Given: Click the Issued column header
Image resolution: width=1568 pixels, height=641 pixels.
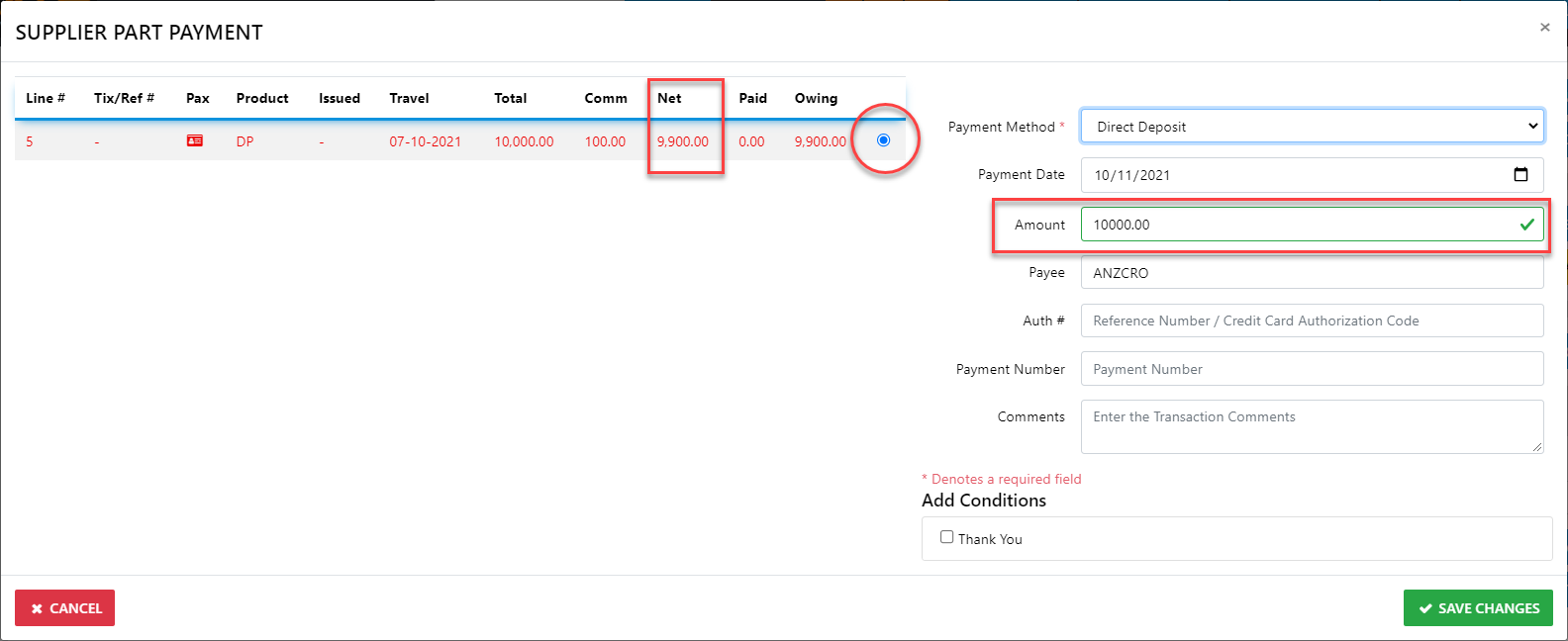Looking at the screenshot, I should pyautogui.click(x=340, y=98).
